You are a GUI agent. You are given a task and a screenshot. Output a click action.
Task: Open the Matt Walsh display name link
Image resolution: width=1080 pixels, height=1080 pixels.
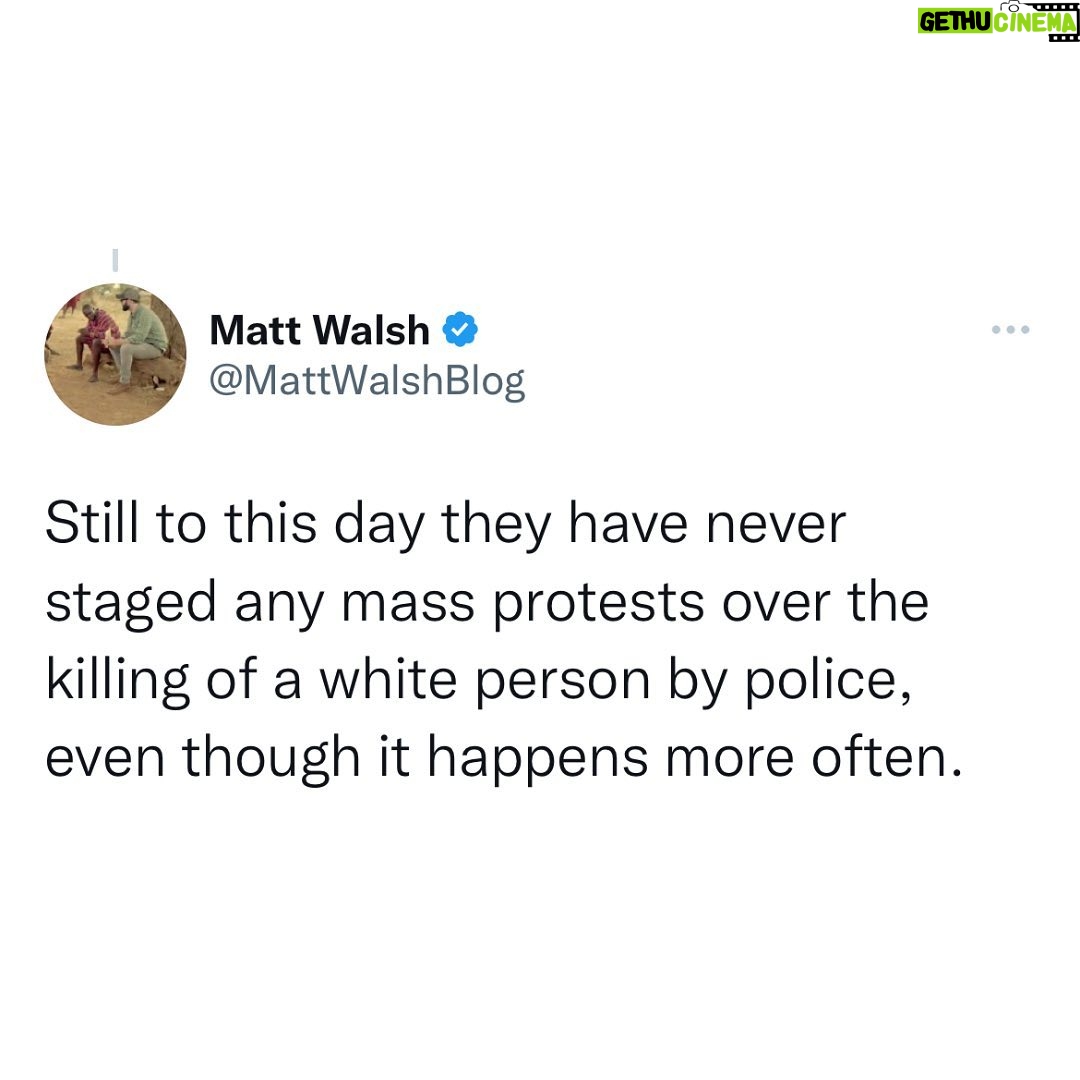[x=319, y=330]
